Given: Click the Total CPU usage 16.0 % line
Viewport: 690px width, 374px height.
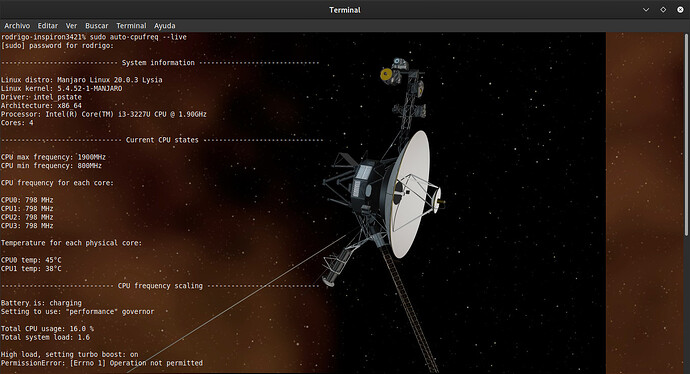Looking at the screenshot, I should click(47, 329).
